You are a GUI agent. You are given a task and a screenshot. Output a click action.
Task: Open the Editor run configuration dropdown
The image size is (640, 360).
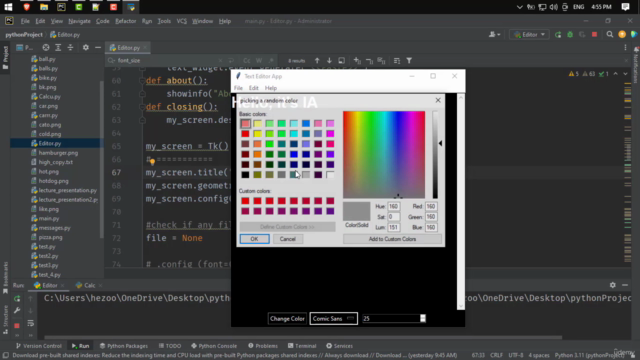coord(529,35)
